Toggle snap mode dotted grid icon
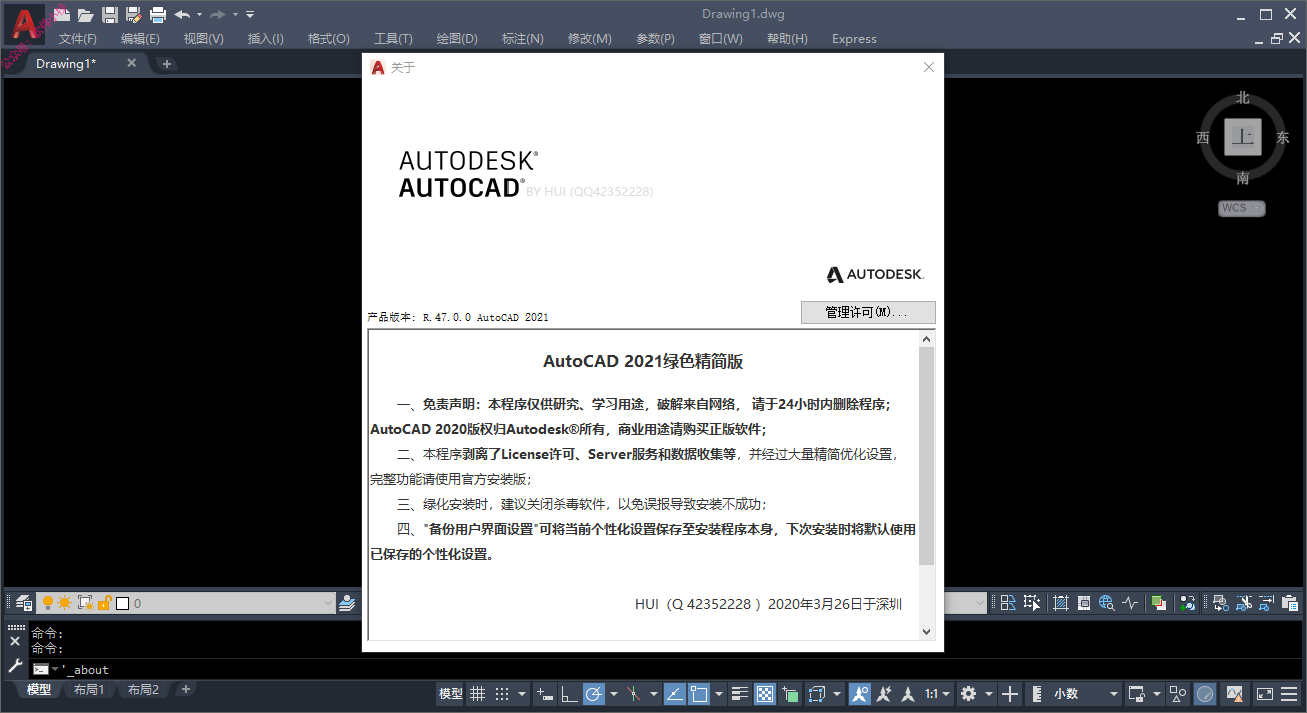The width and height of the screenshot is (1307, 713). click(x=502, y=693)
